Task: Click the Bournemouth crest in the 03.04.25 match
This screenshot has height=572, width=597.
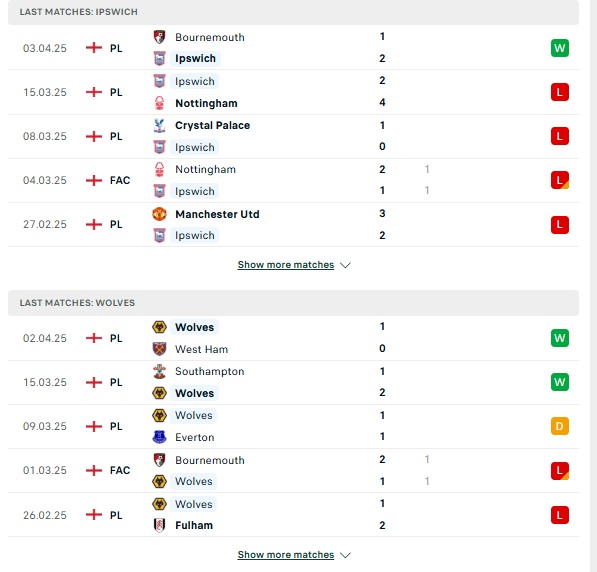Action: point(159,37)
